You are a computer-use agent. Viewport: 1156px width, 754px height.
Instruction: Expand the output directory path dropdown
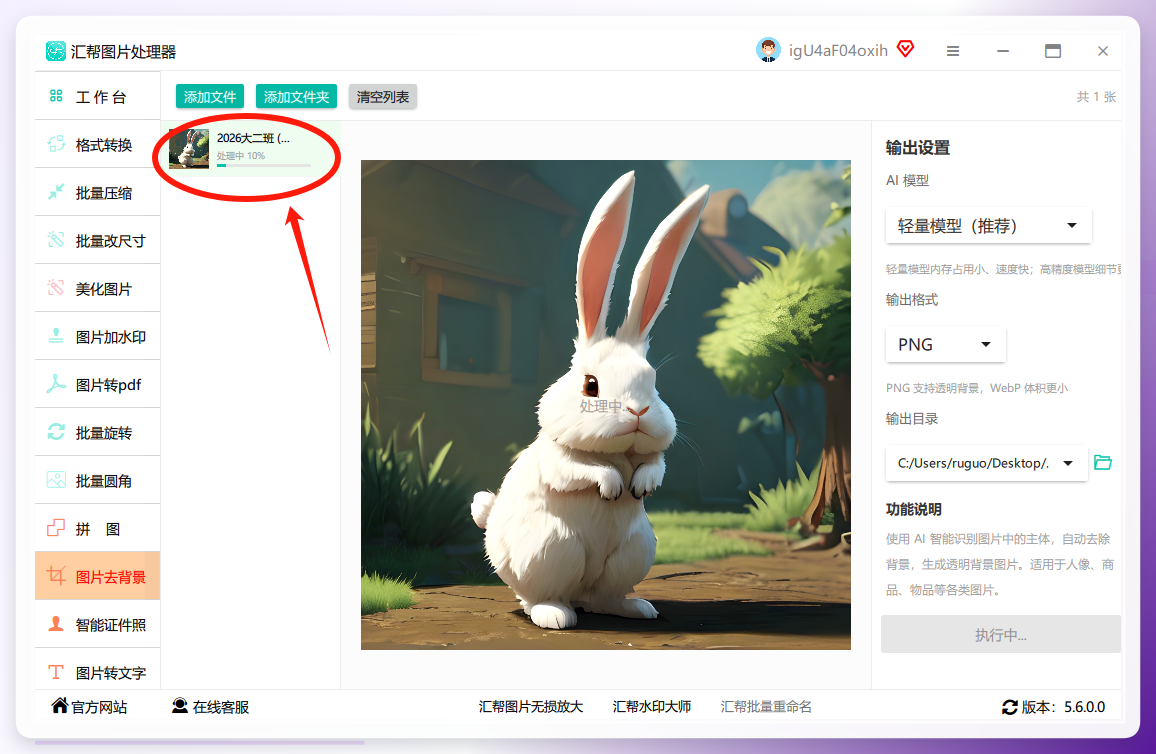click(x=986, y=463)
